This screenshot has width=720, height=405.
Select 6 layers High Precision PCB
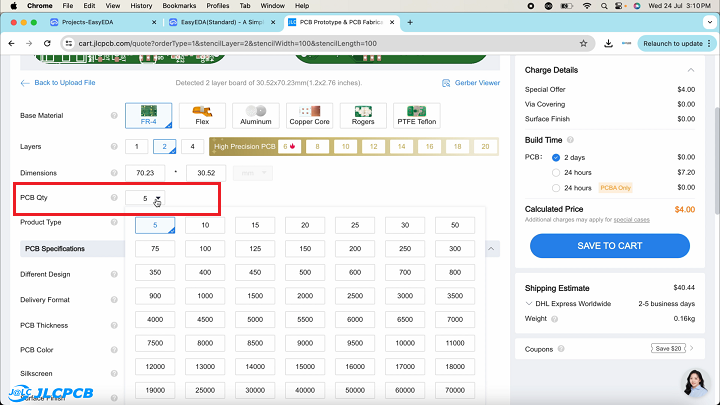point(289,146)
